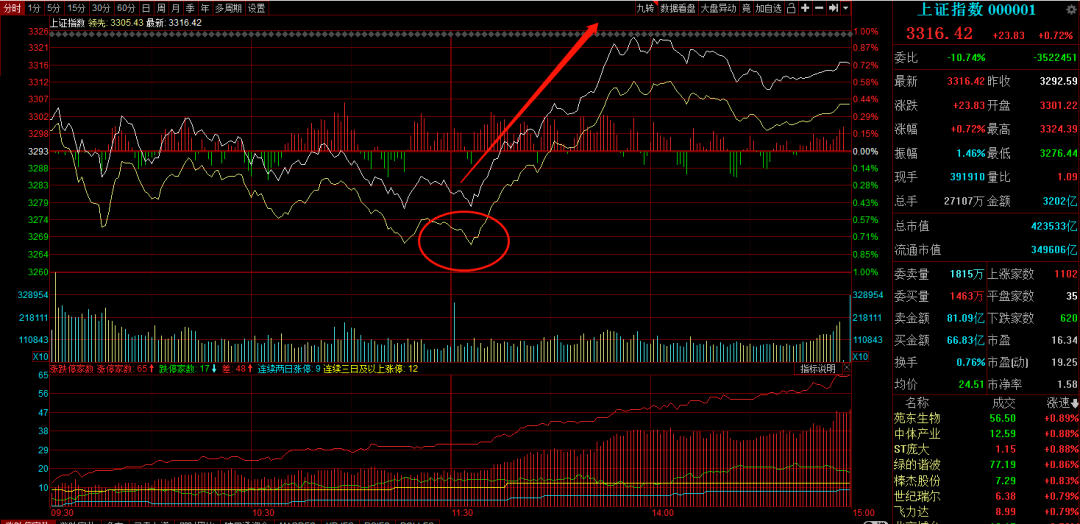Open the 多周期 multi-period selector

[x=228, y=8]
